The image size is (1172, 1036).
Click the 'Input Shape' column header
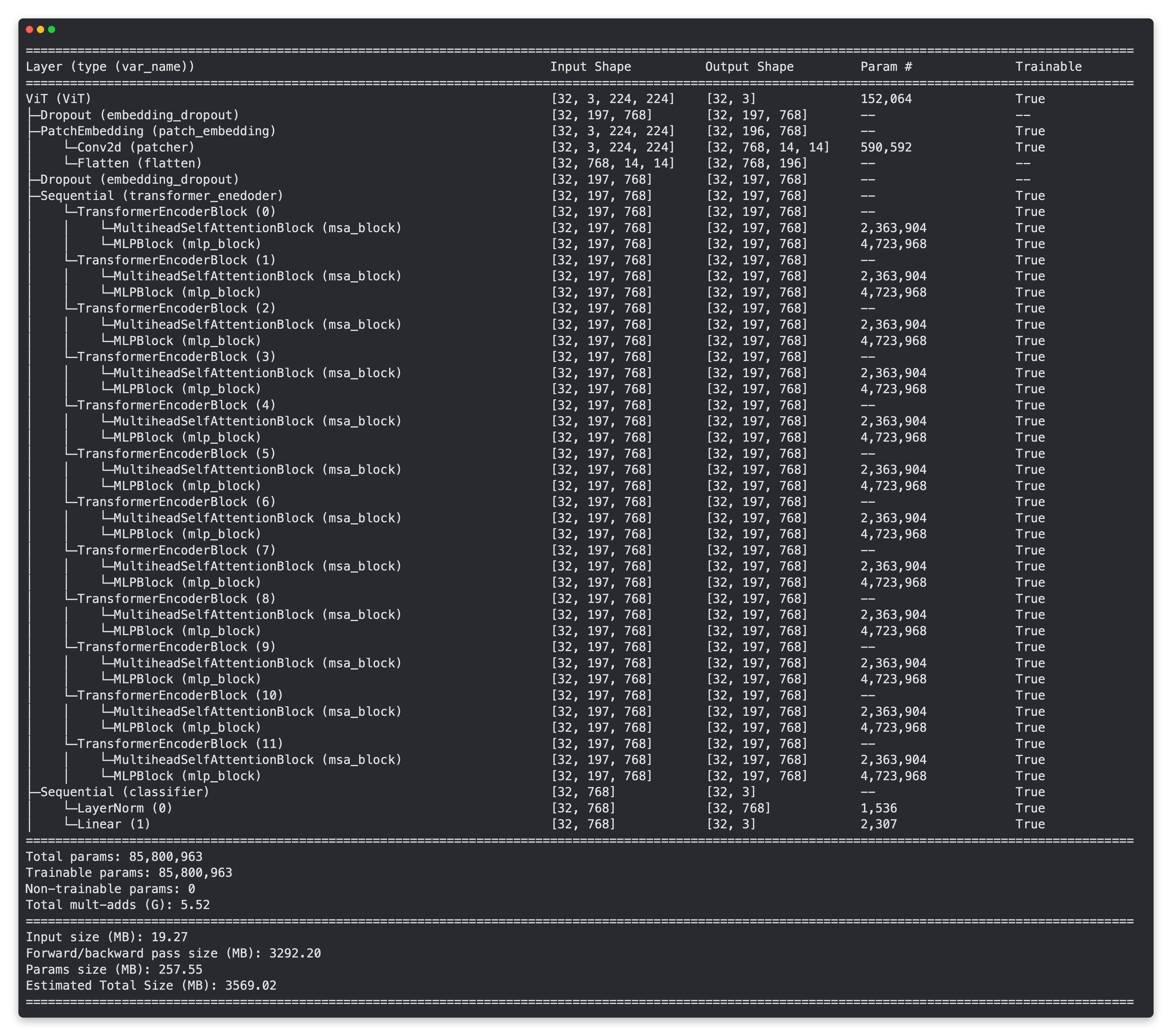pyautogui.click(x=590, y=67)
